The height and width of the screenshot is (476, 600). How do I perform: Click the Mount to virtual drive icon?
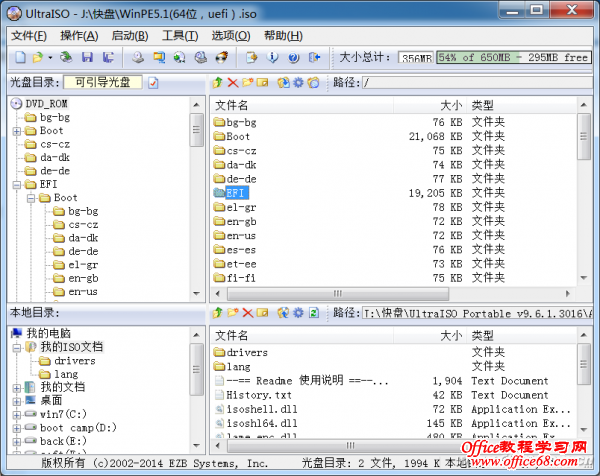[201, 57]
